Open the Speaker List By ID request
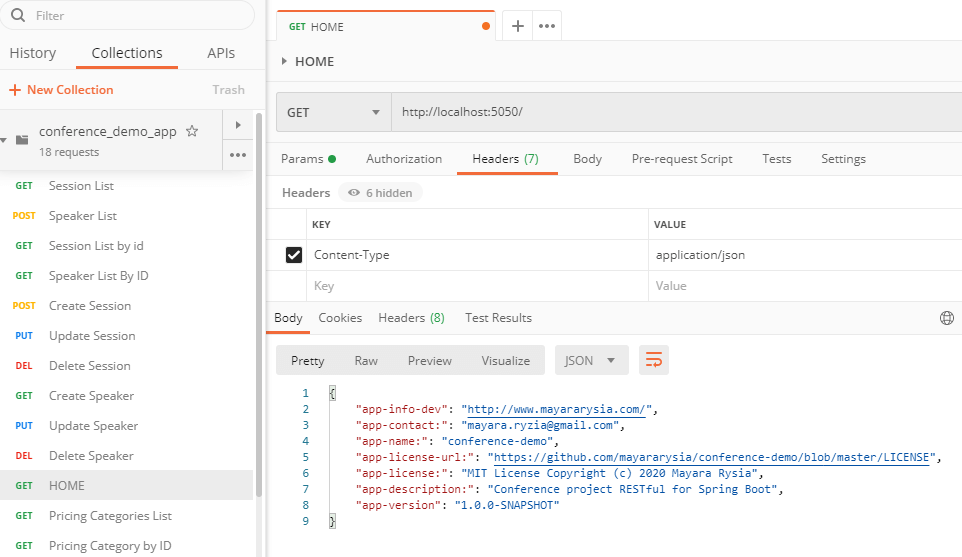 point(126,276)
